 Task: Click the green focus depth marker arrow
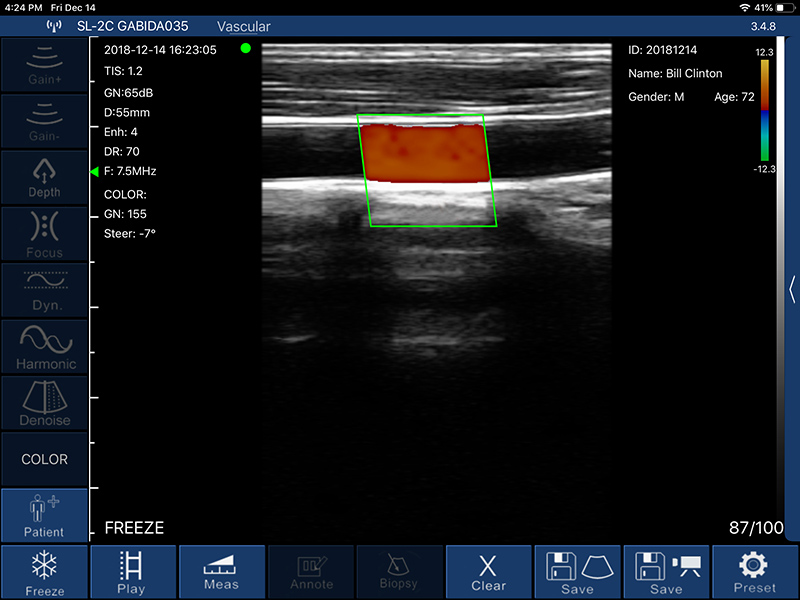[x=95, y=172]
